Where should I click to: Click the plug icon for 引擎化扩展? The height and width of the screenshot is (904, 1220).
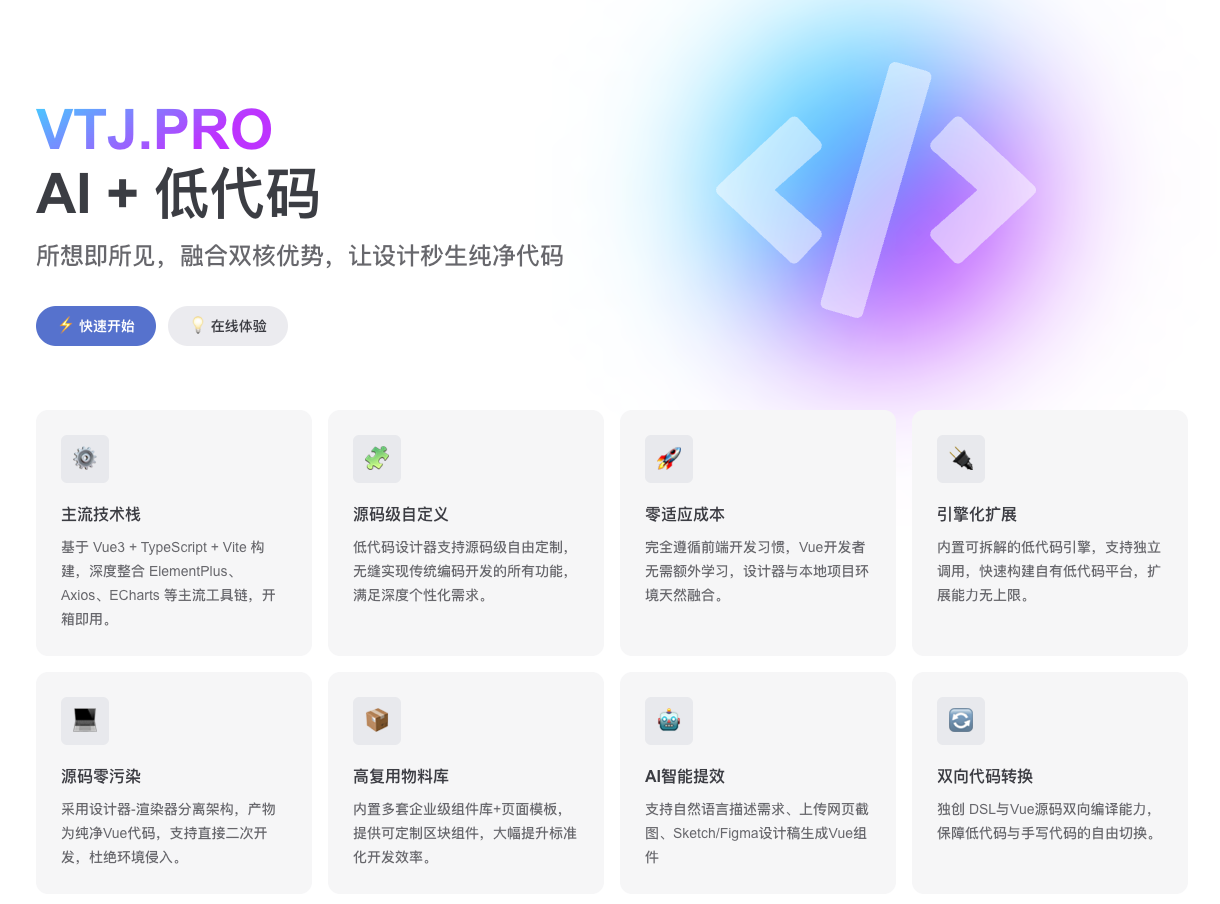point(961,459)
